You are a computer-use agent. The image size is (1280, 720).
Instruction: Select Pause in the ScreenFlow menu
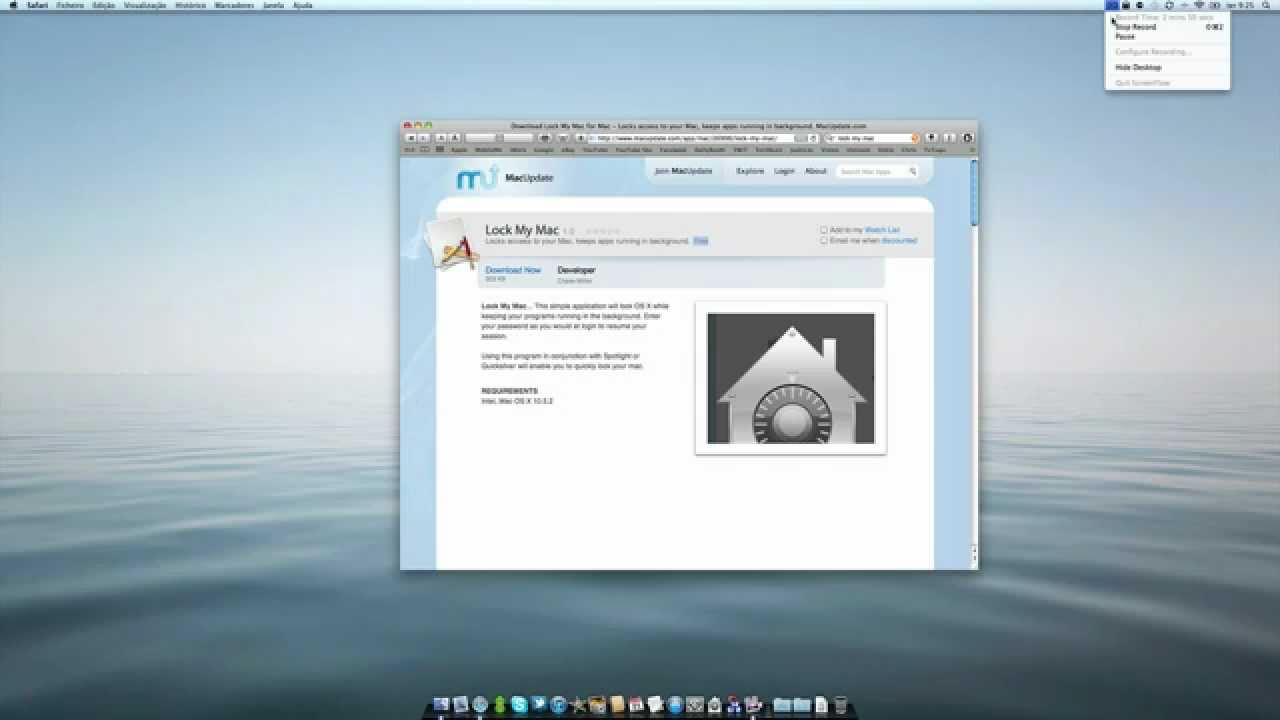point(1125,36)
